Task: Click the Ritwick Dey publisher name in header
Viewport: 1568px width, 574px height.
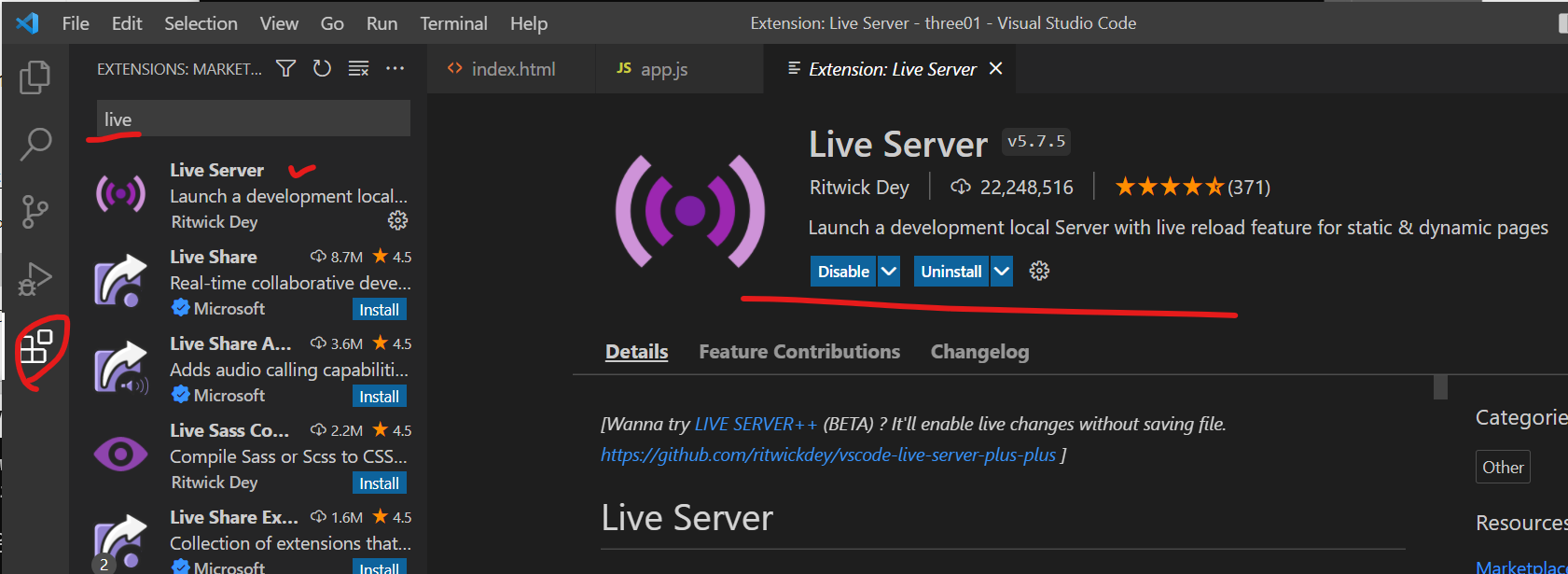Action: coord(859,188)
